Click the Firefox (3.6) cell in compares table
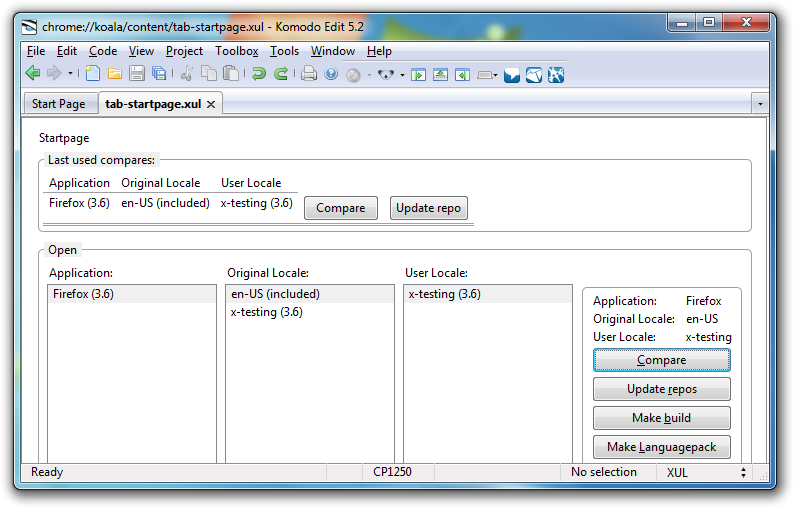This screenshot has height=509, width=794. click(x=80, y=203)
